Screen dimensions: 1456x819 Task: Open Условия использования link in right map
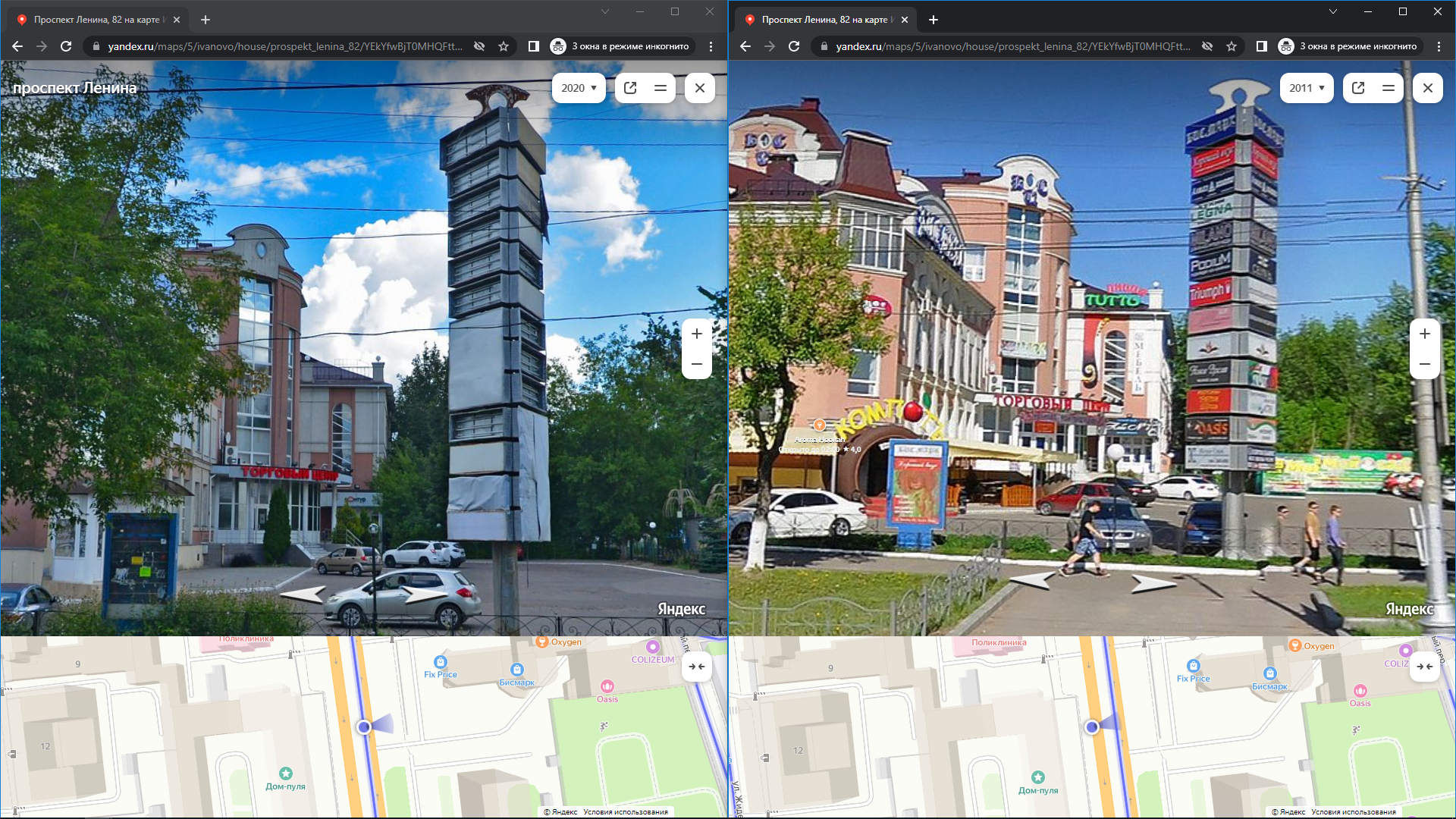coord(1354,812)
